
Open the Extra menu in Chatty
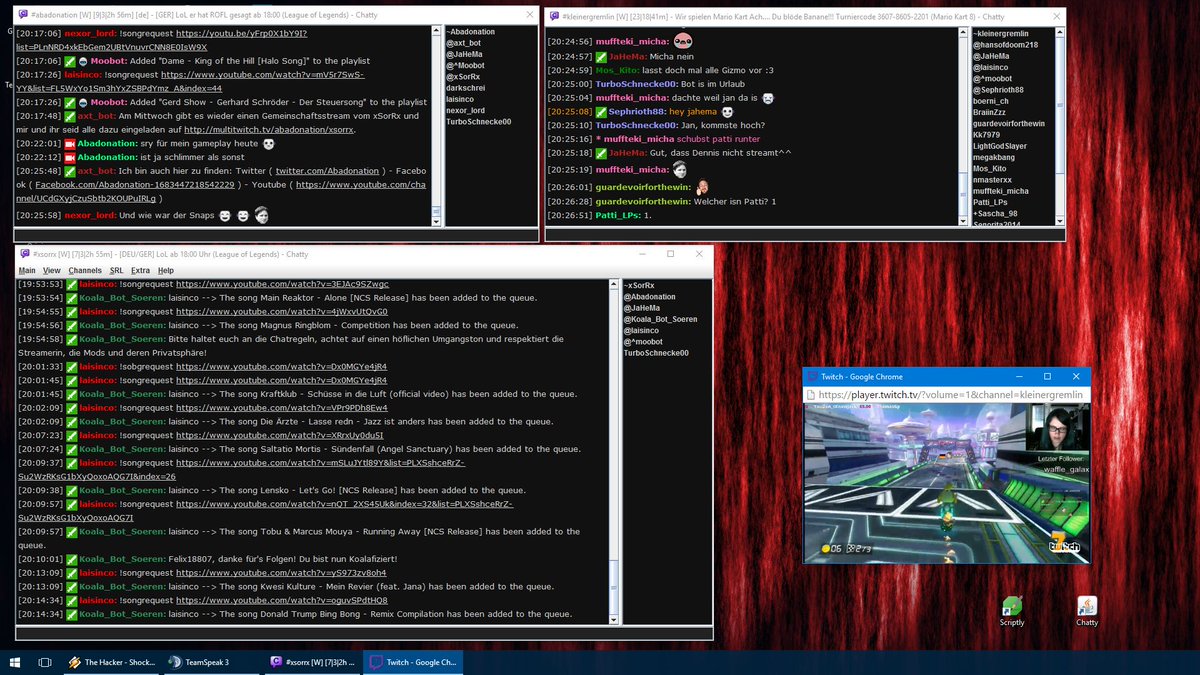[142, 270]
